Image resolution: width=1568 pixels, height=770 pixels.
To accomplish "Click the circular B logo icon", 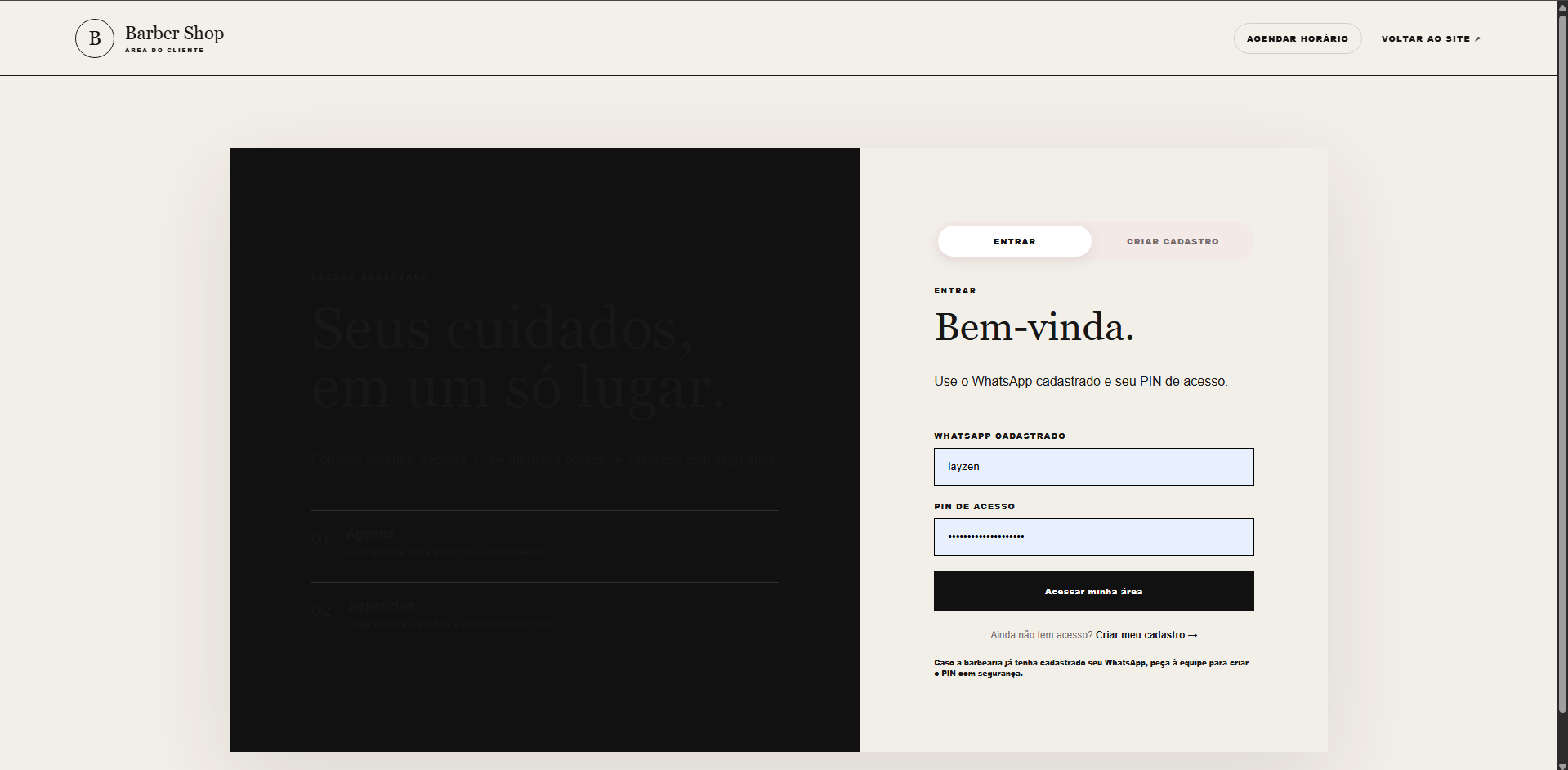I will coord(95,38).
